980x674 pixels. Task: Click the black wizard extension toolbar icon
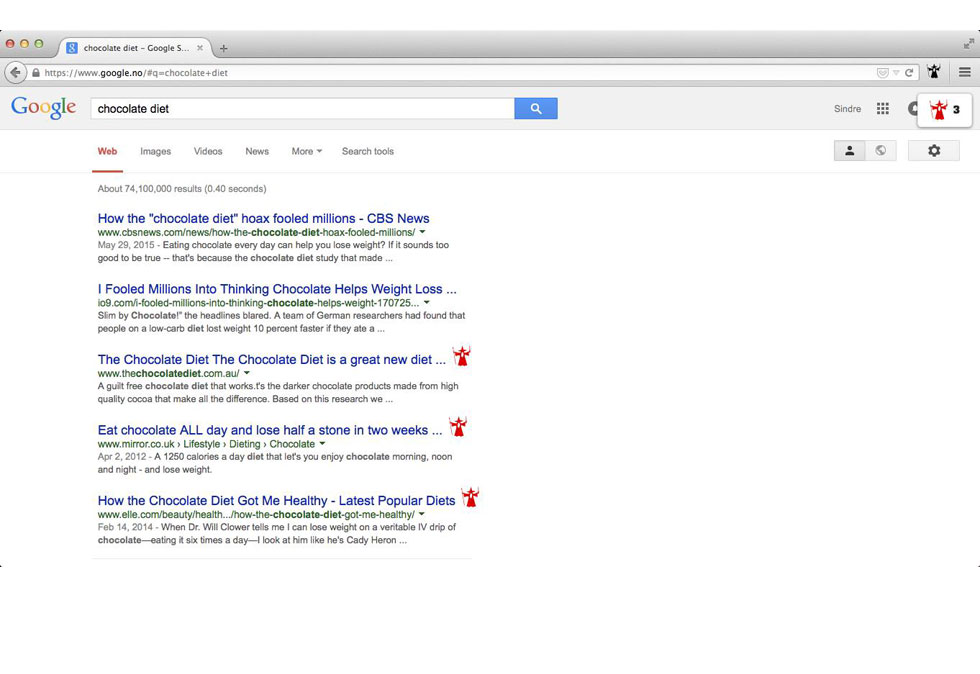(934, 72)
